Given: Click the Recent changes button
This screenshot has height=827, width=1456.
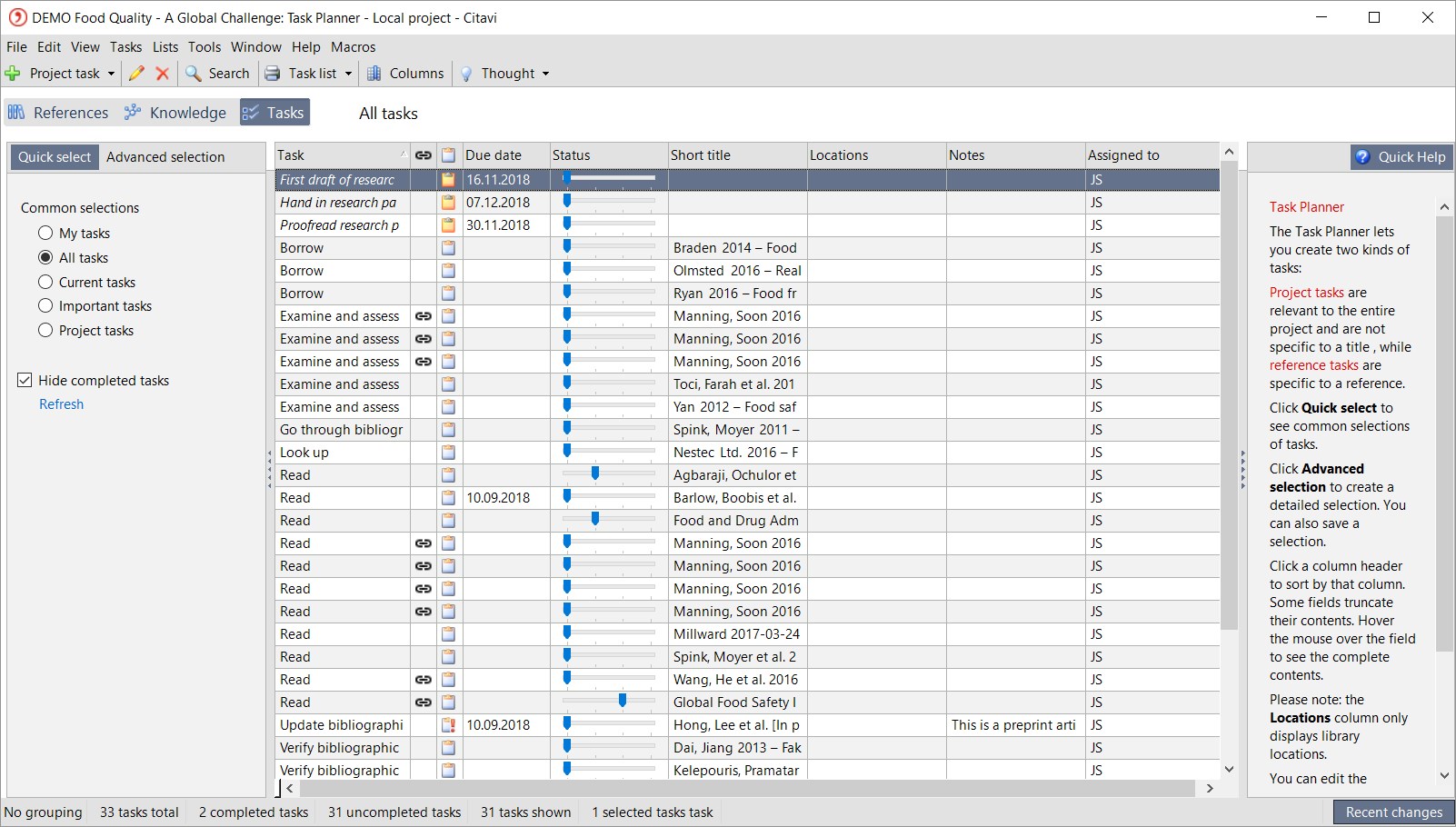Looking at the screenshot, I should [1394, 812].
